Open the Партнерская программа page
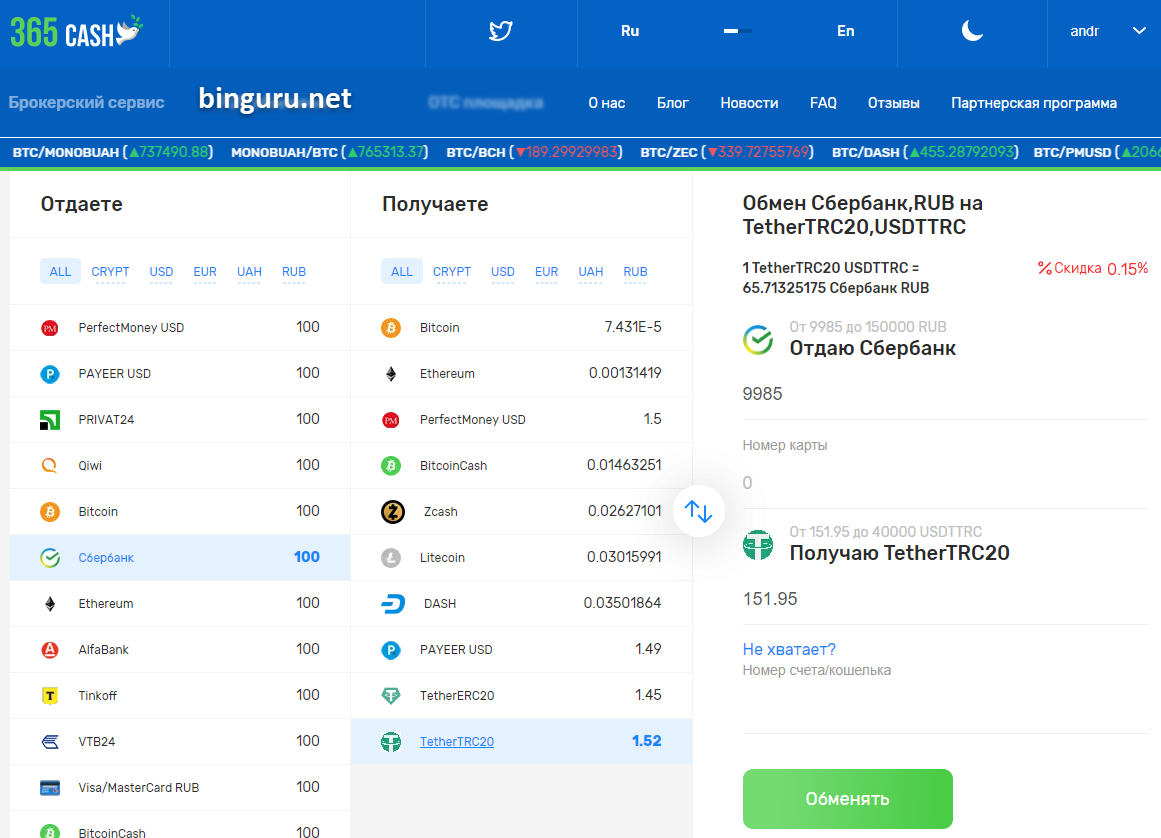The image size is (1161, 838). (x=1034, y=103)
